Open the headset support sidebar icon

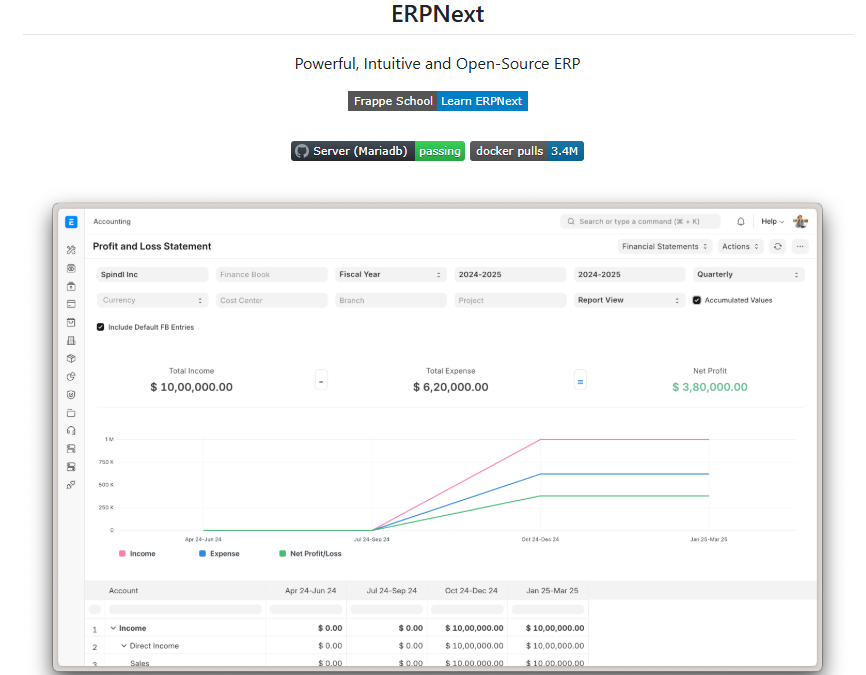pos(71,431)
